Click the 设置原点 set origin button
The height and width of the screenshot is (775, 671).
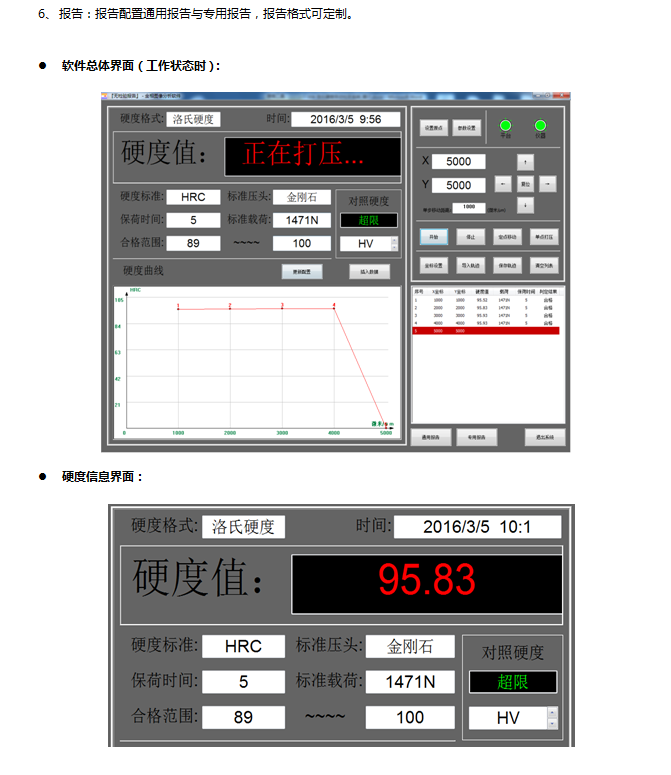(433, 128)
